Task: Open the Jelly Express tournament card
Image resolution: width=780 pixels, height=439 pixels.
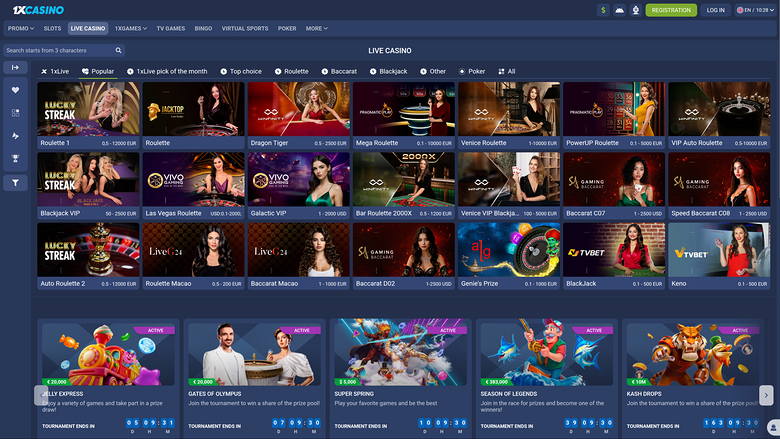Action: click(108, 379)
